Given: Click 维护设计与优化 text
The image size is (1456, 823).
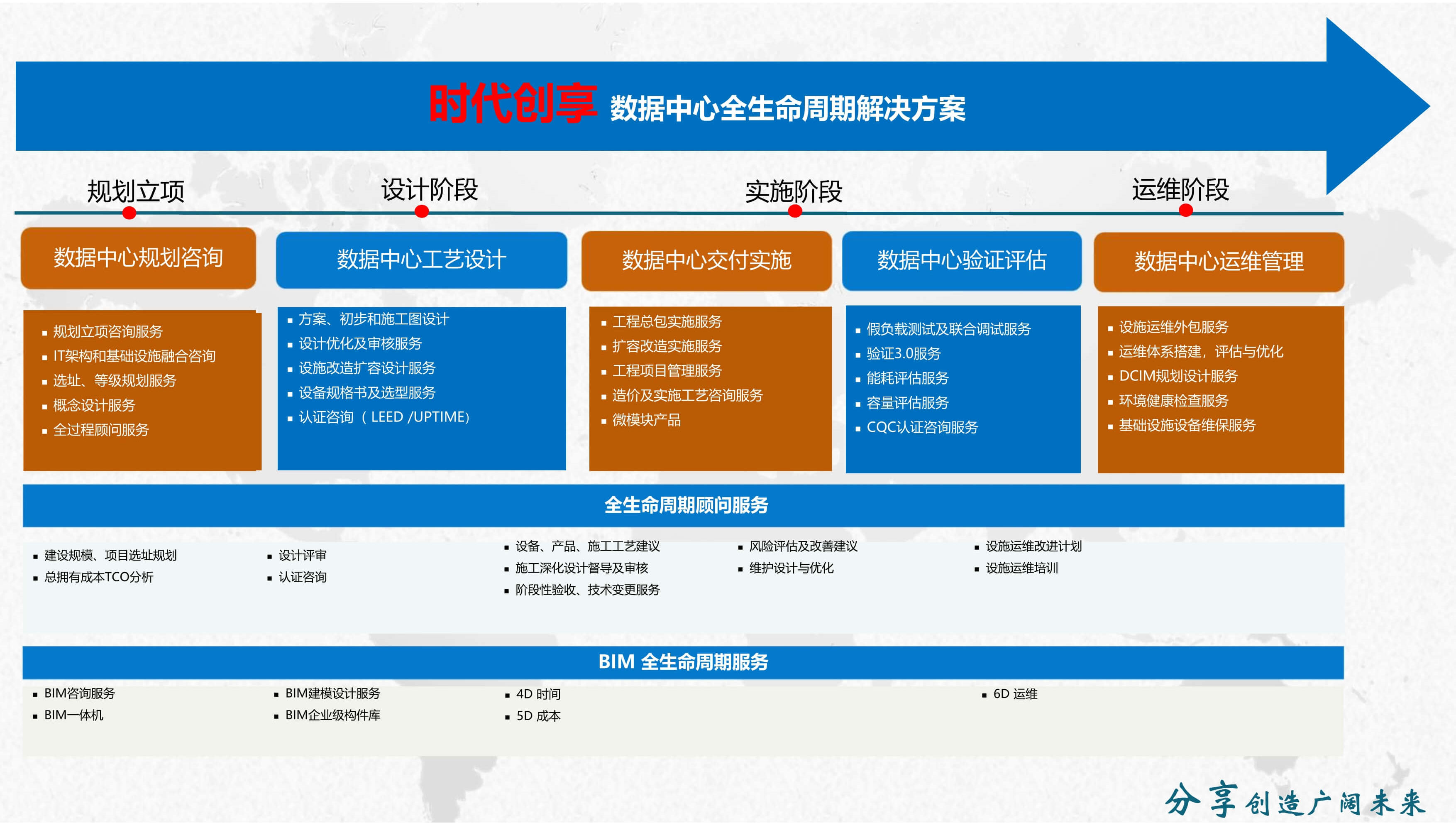Looking at the screenshot, I should (792, 568).
